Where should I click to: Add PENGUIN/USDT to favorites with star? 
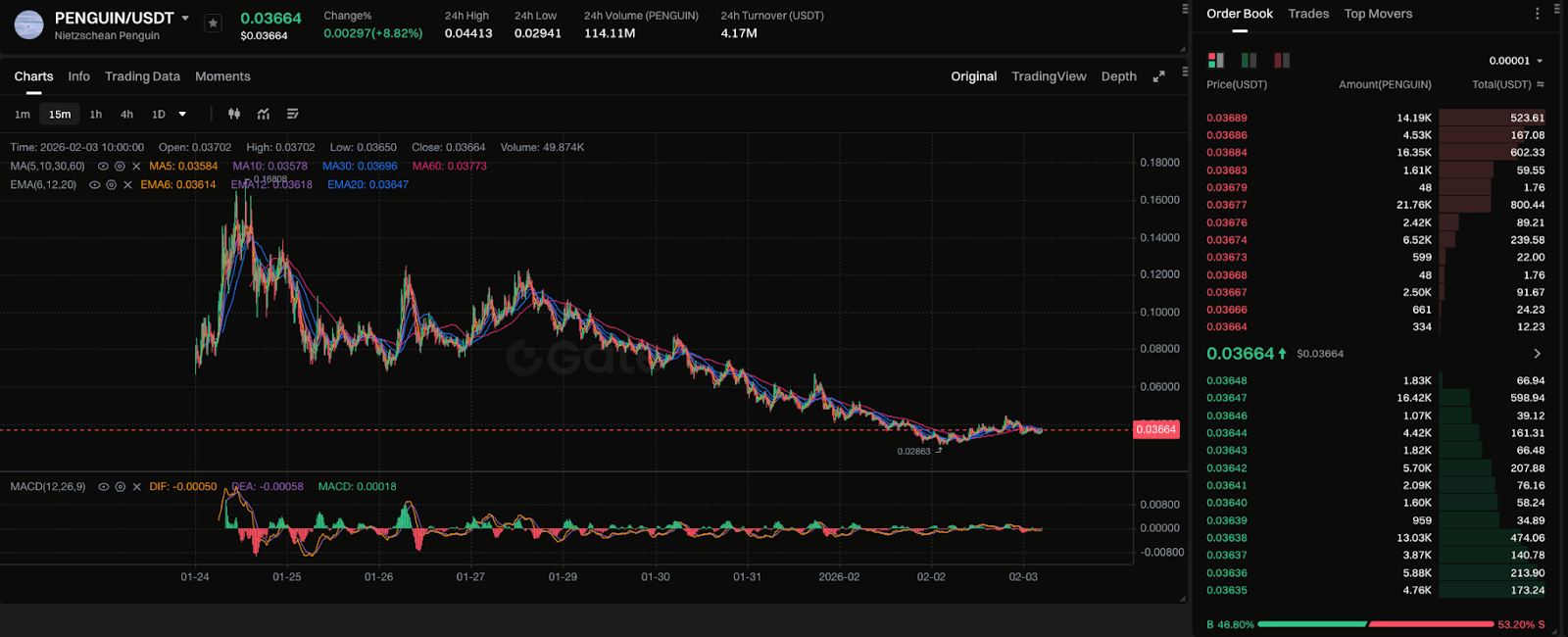coord(213,24)
